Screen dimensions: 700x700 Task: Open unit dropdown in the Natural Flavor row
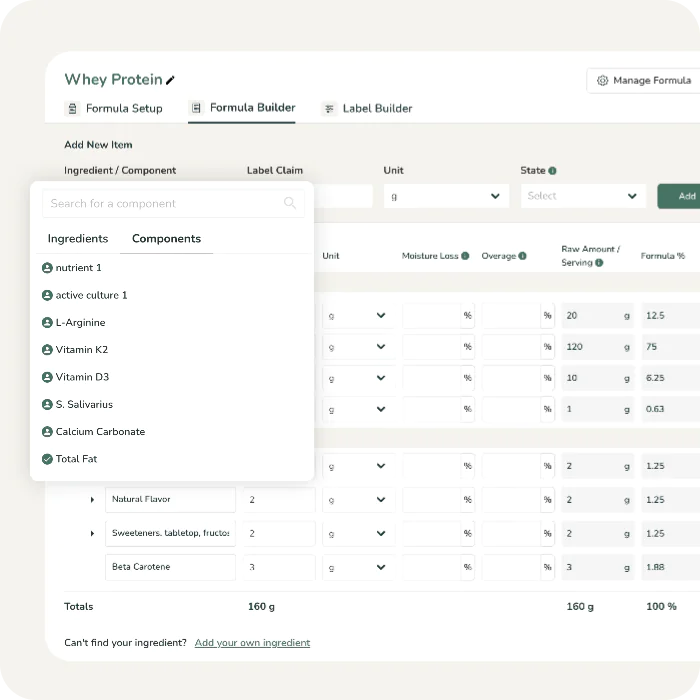coord(358,500)
